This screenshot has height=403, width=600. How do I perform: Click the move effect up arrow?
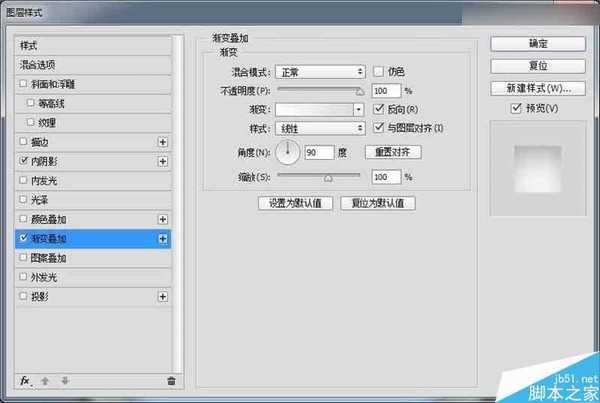click(x=43, y=380)
